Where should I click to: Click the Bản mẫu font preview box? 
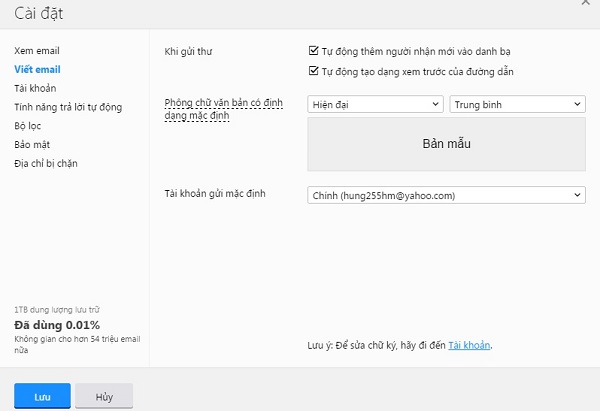click(446, 144)
